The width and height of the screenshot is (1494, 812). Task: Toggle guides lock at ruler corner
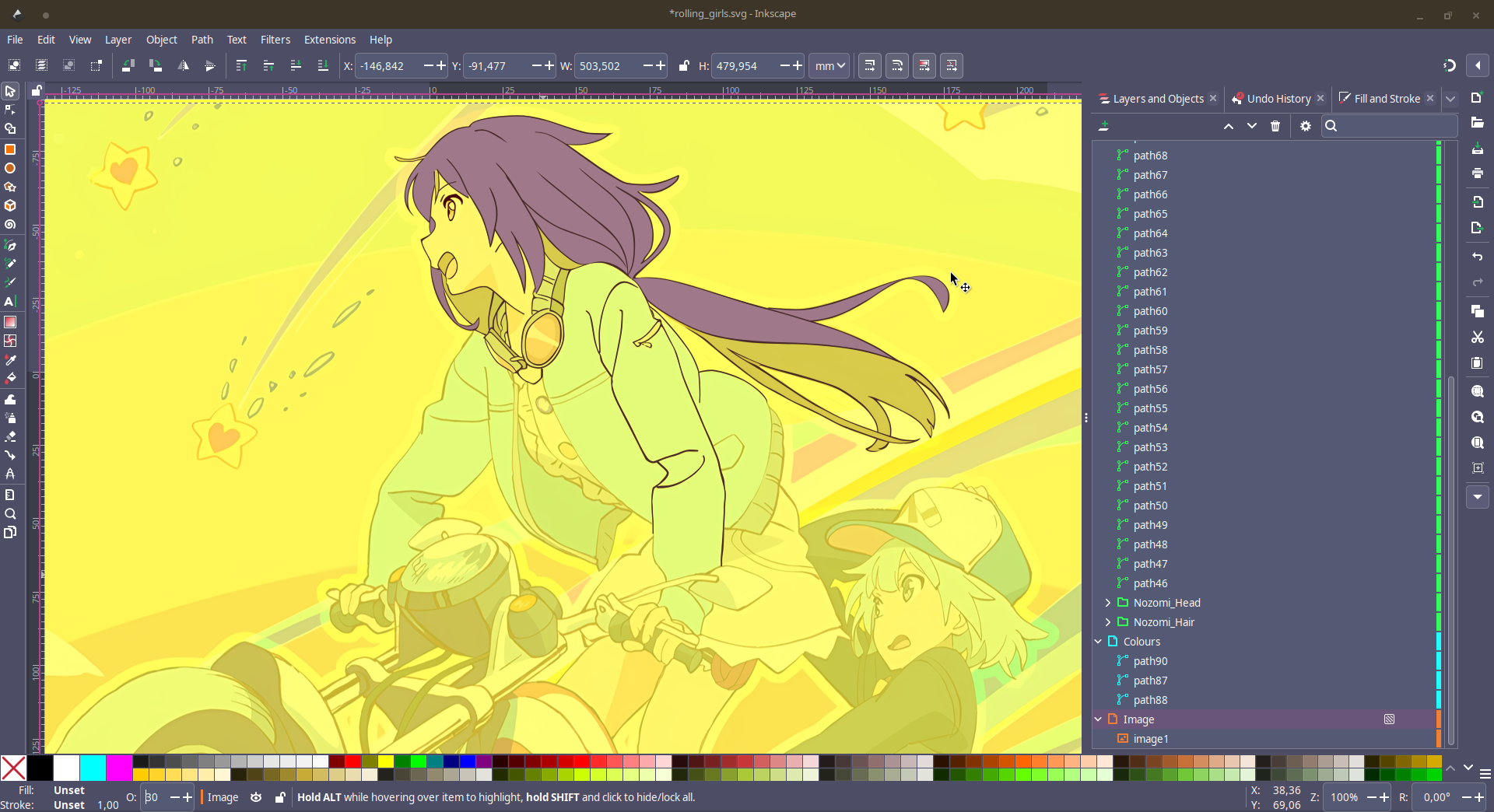[x=37, y=91]
